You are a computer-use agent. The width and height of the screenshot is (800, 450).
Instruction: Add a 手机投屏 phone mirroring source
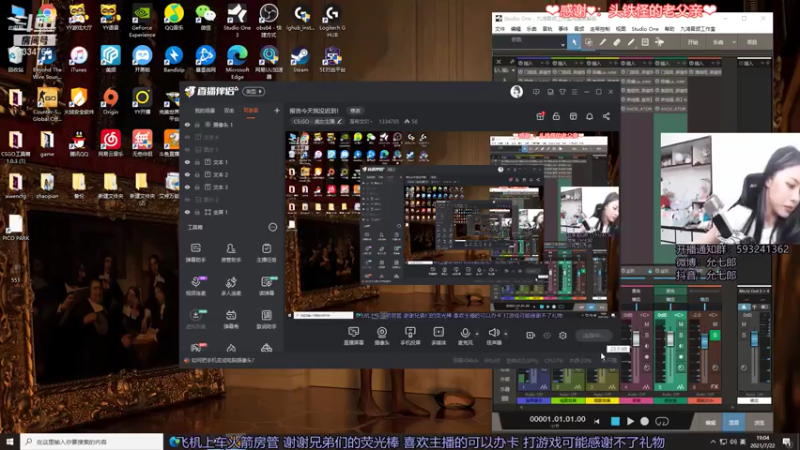click(x=410, y=336)
